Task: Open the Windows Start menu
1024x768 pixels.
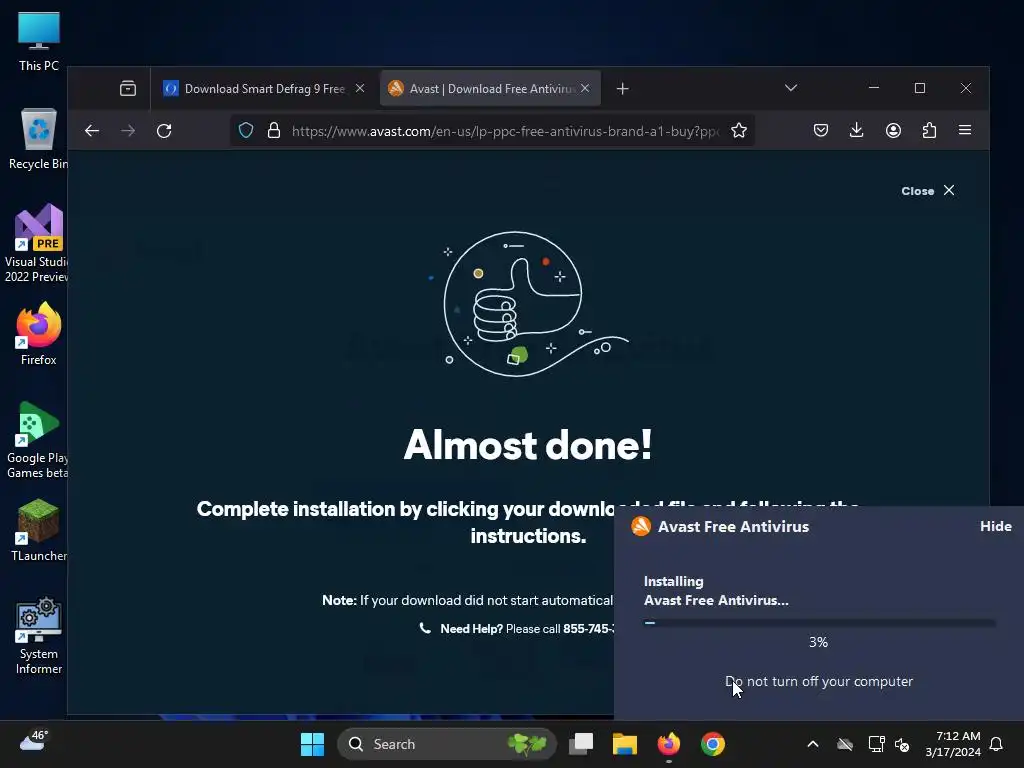Action: pyautogui.click(x=312, y=744)
